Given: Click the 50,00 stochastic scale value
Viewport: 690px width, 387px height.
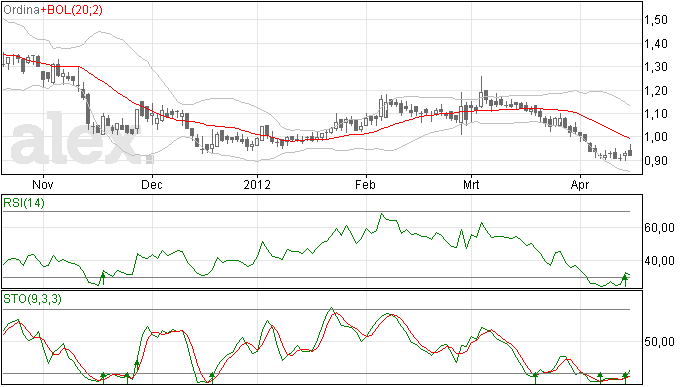Looking at the screenshot, I should point(659,342).
